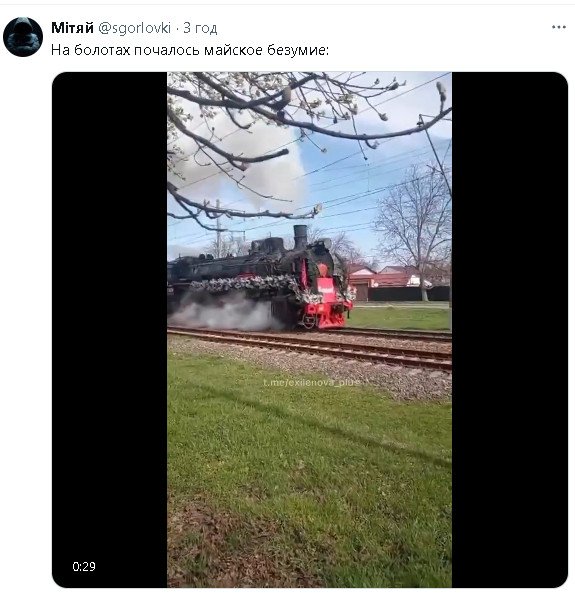Play the embedded steam train video
The height and width of the screenshot is (599, 575).
point(309,329)
